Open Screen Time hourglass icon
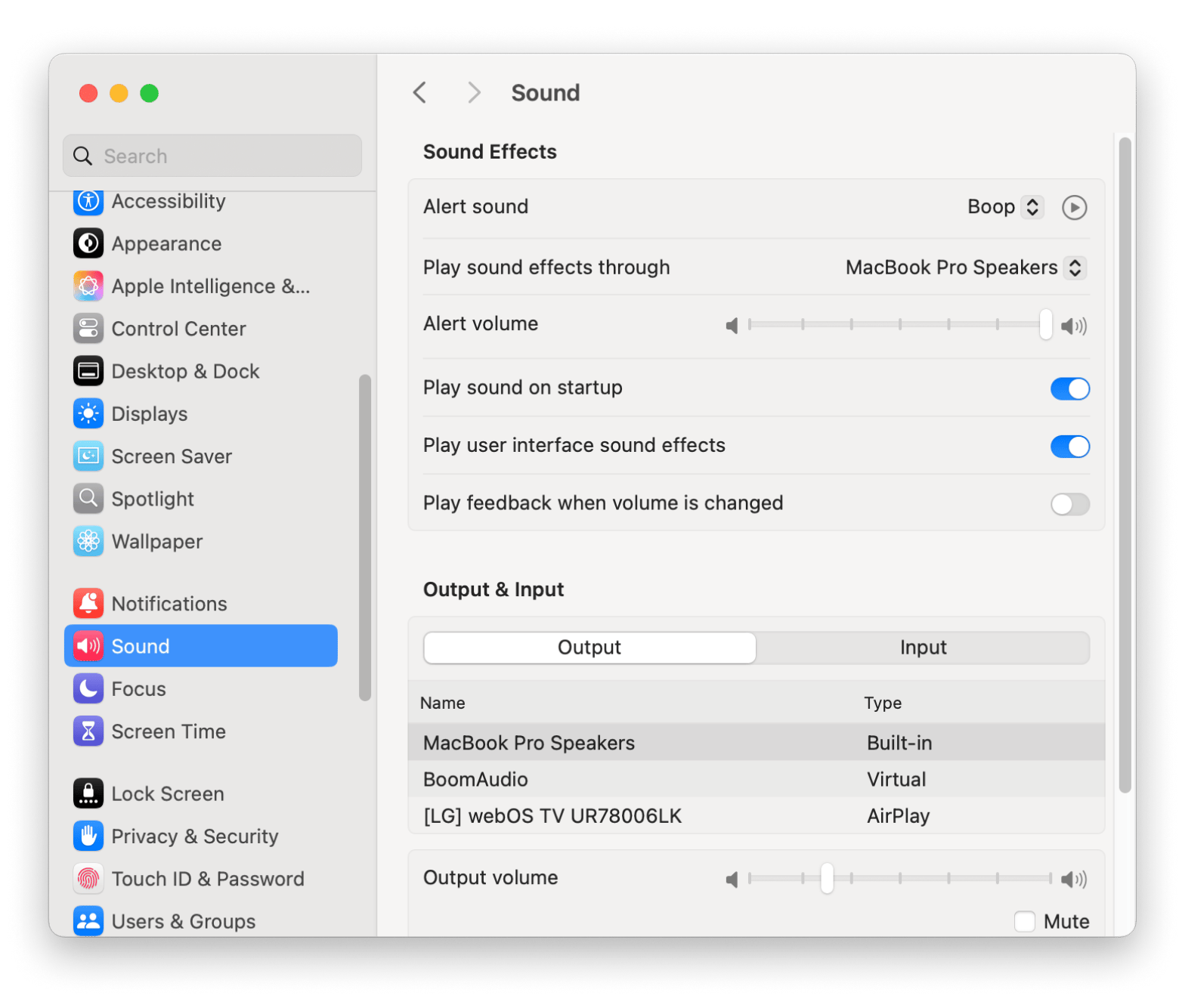This screenshot has height=1008, width=1179. click(88, 731)
